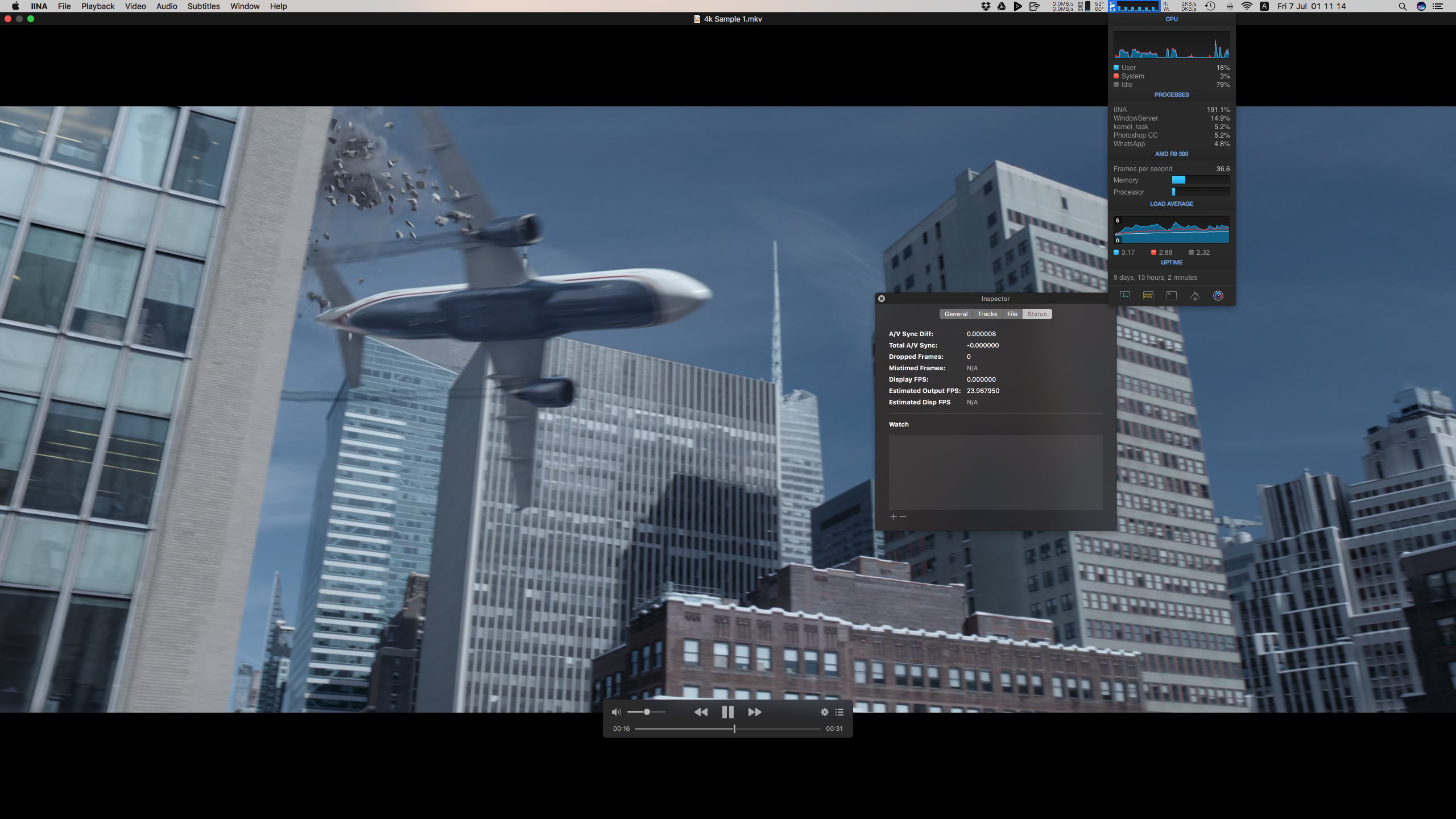Select the A/V Sync Diff value 0.000008
Viewport: 1456px width, 819px height.
pos(981,334)
